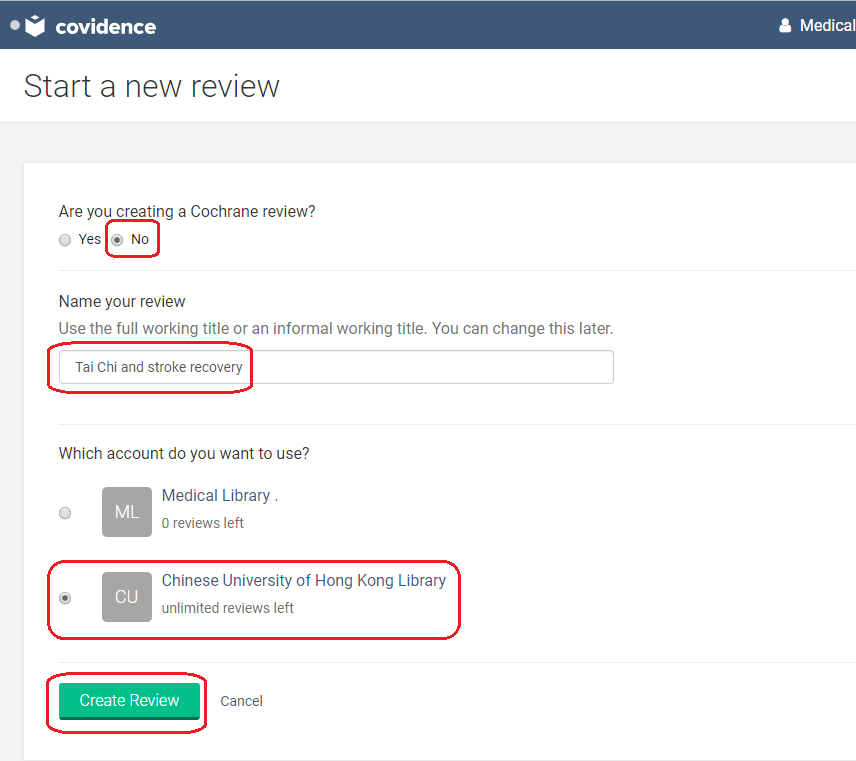Click the Create Review button
This screenshot has height=761, width=856.
[129, 701]
